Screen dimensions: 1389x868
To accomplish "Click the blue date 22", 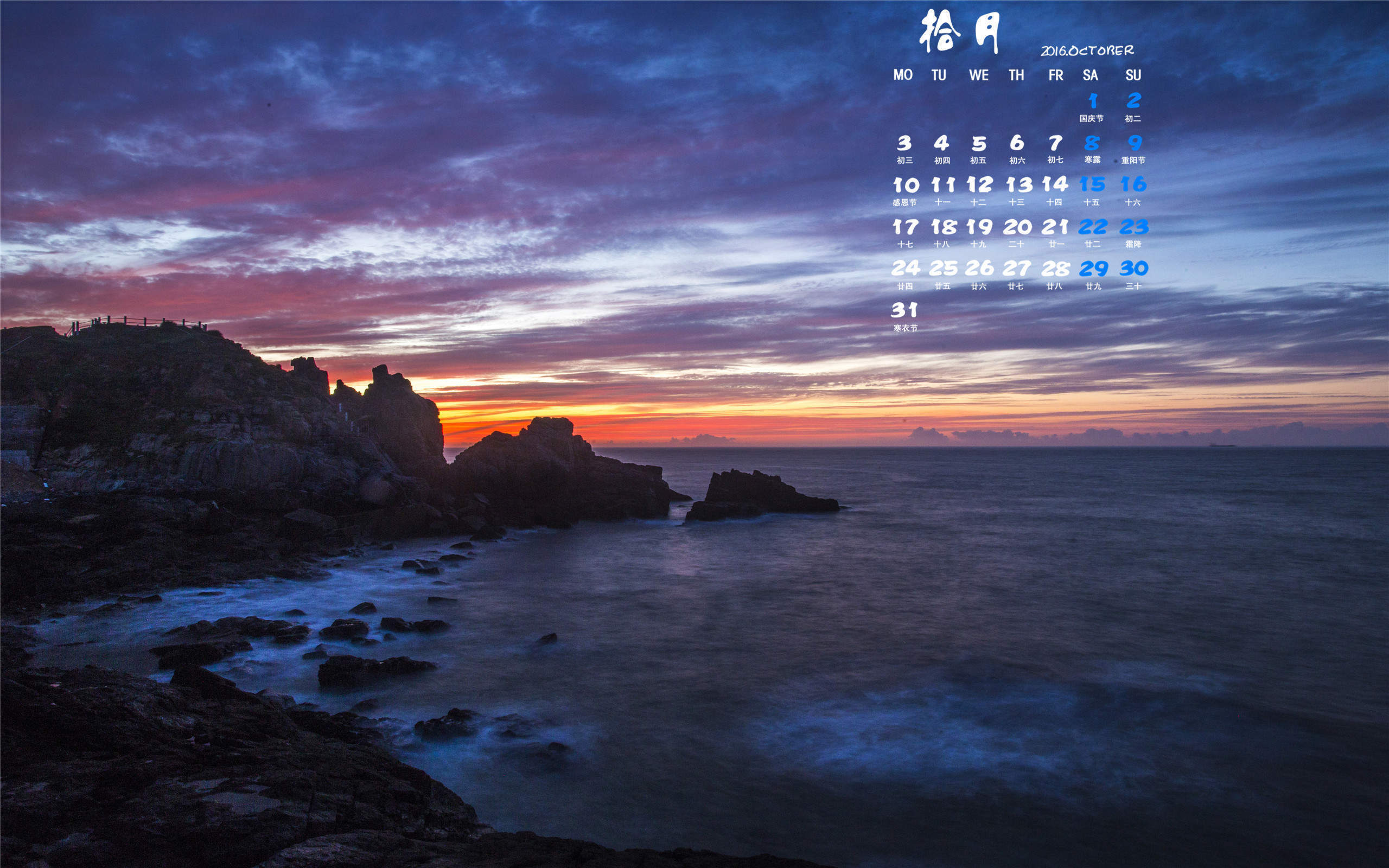I will click(1093, 227).
